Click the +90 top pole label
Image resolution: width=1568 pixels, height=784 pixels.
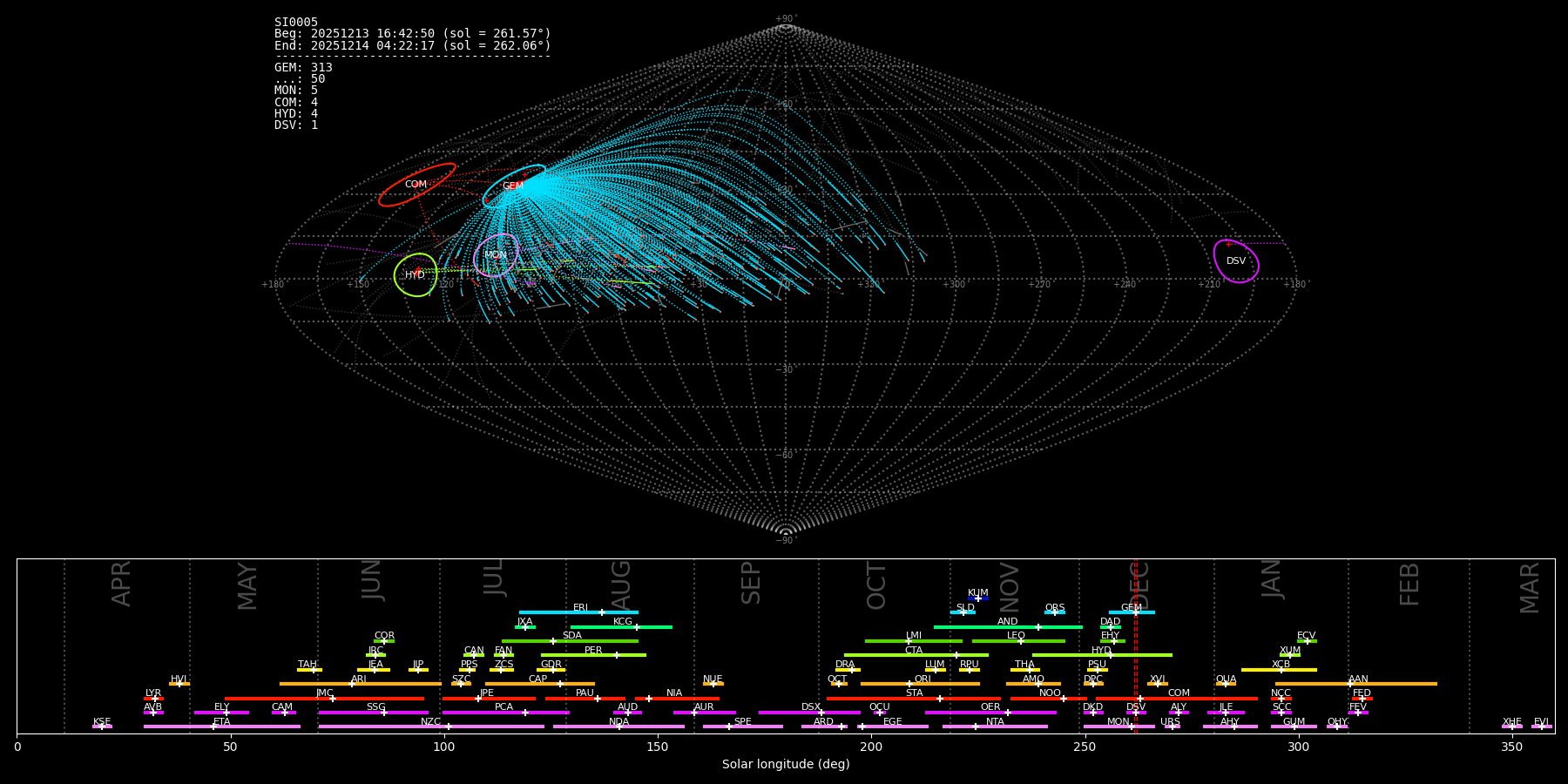pyautogui.click(x=786, y=19)
